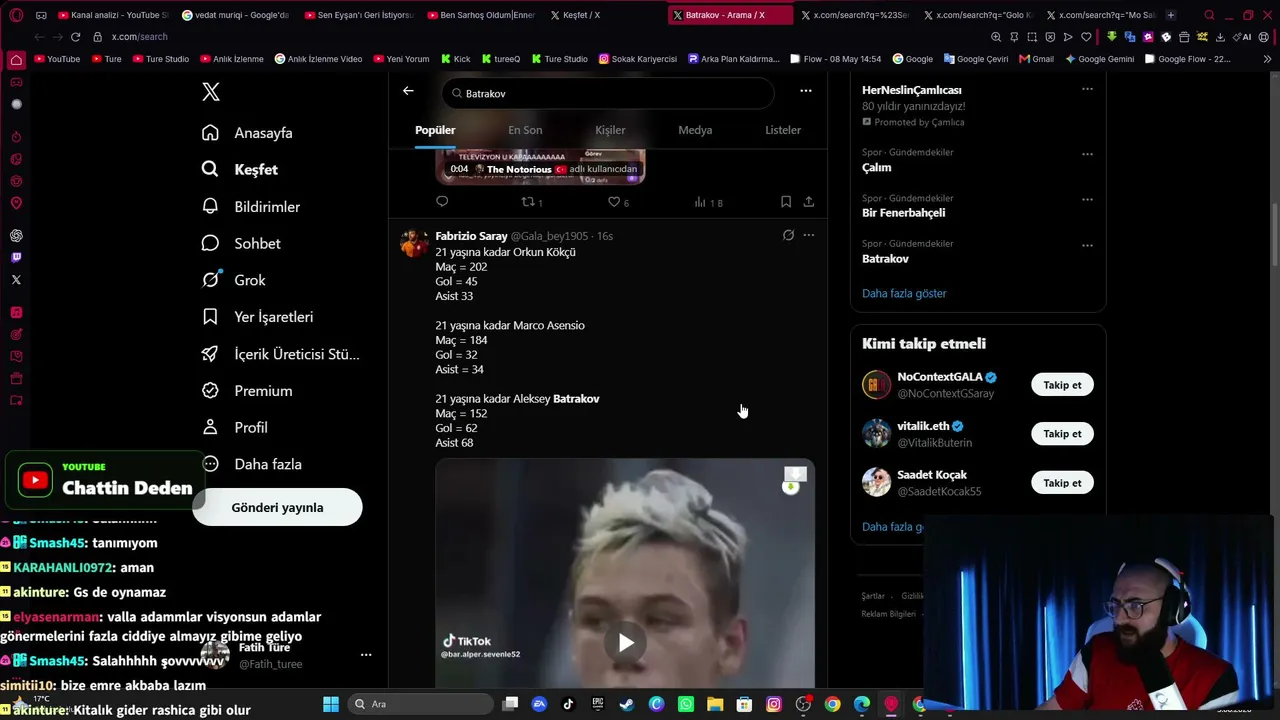
Task: Share the top video post
Action: 808,202
